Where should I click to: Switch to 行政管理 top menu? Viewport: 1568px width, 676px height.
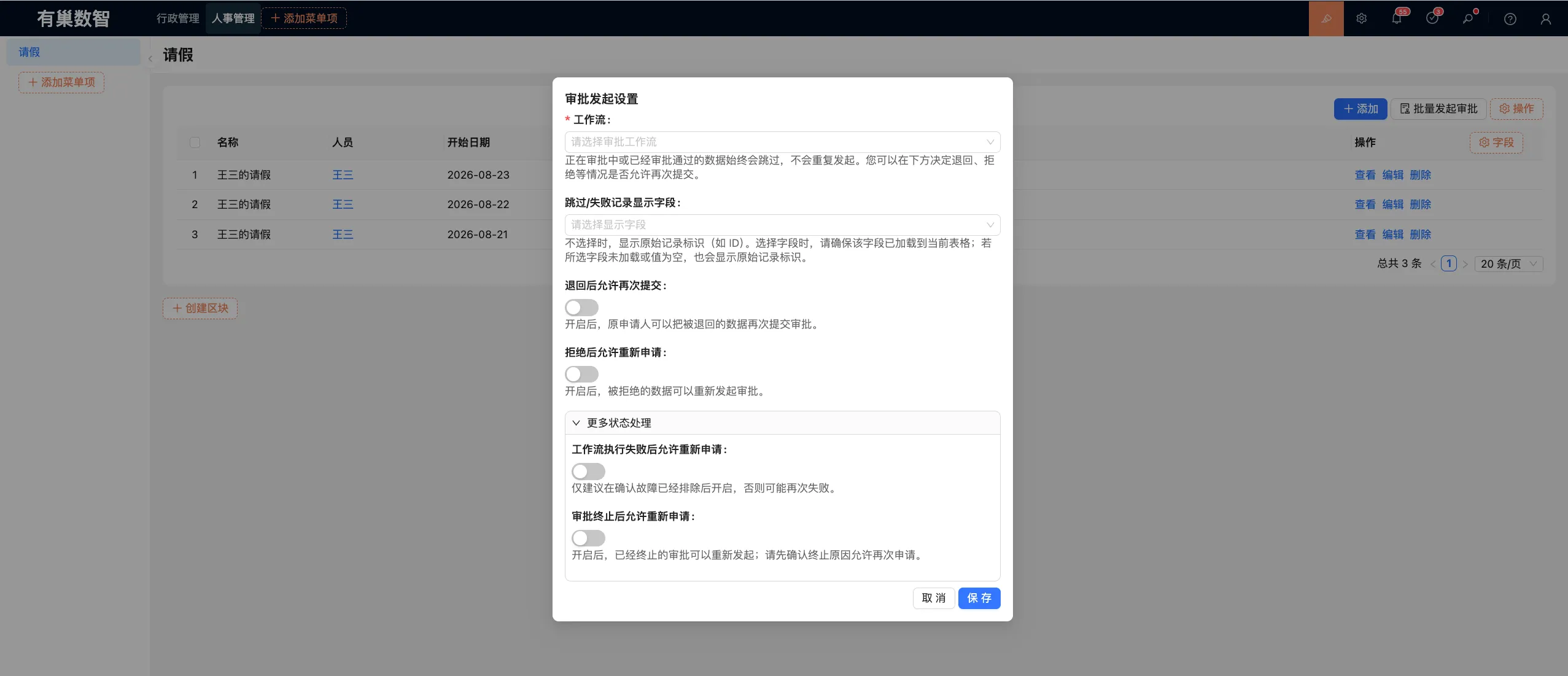178,18
